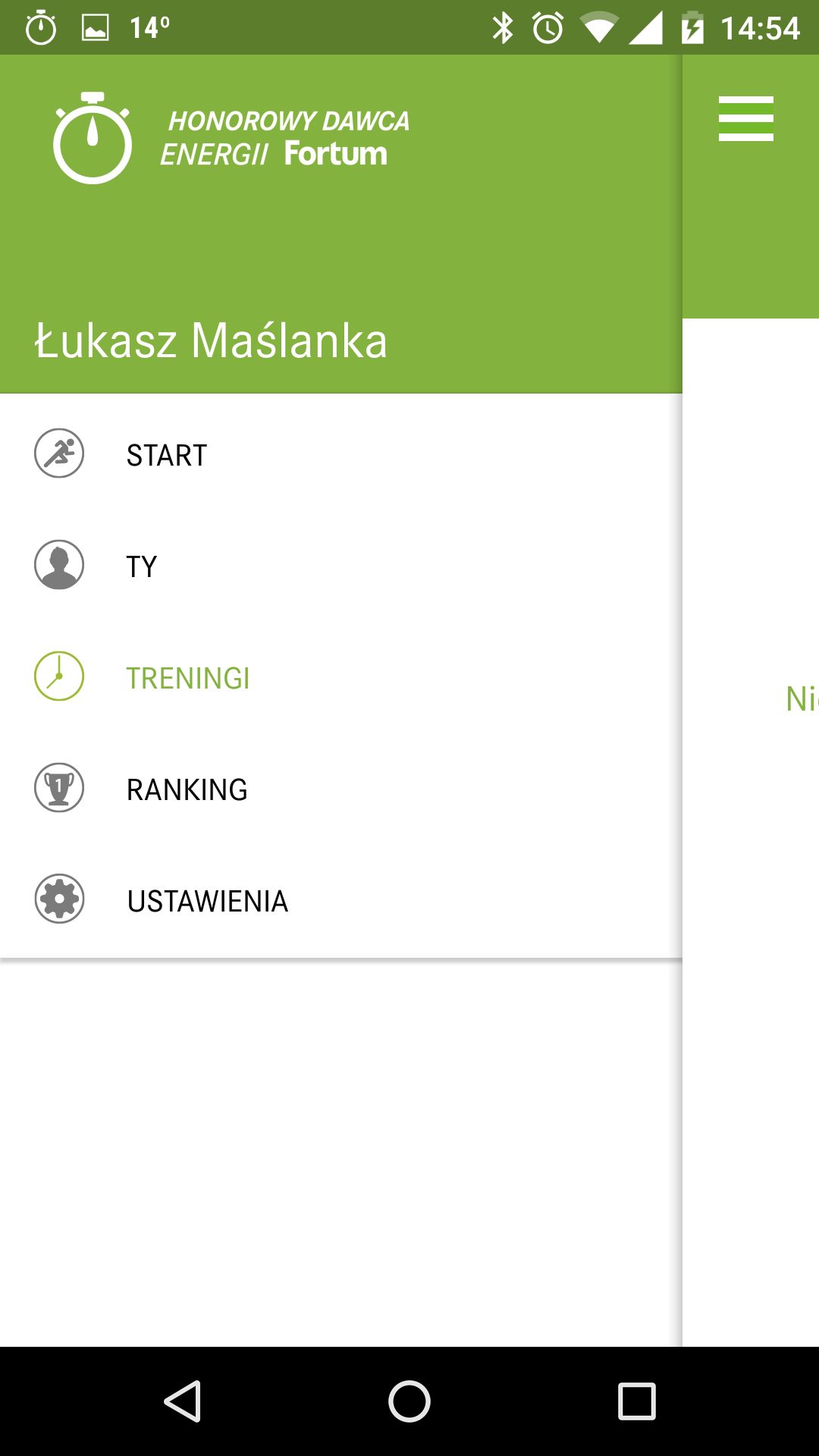This screenshot has height=1456, width=819.
Task: Tap the gear USTAWIENIA icon
Action: tap(59, 899)
